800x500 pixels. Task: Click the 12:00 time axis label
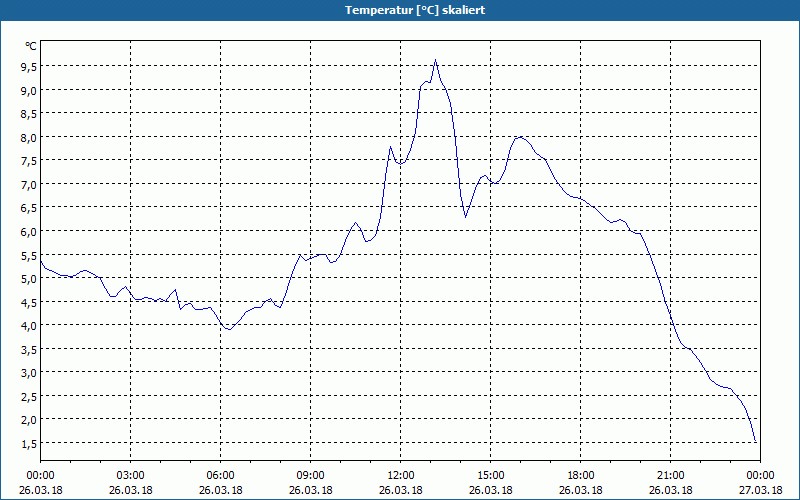(x=401, y=476)
